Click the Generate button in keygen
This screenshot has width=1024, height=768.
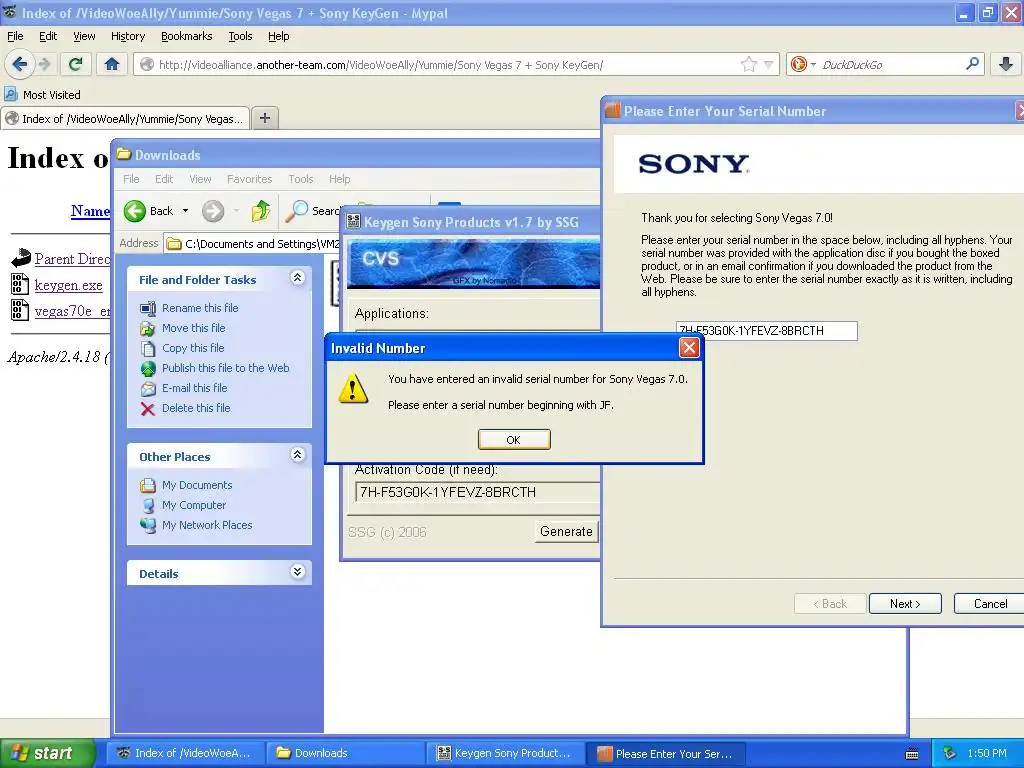pos(566,532)
